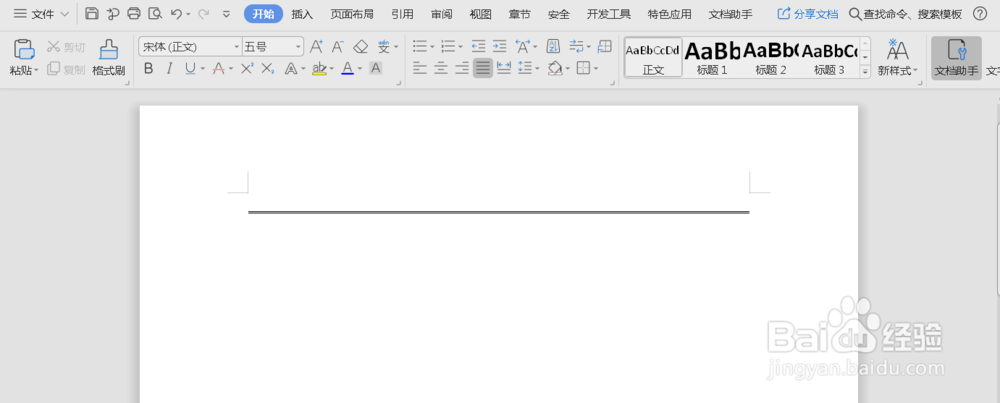Apply the 标题 3 heading style
The image size is (1000, 403).
(829, 57)
